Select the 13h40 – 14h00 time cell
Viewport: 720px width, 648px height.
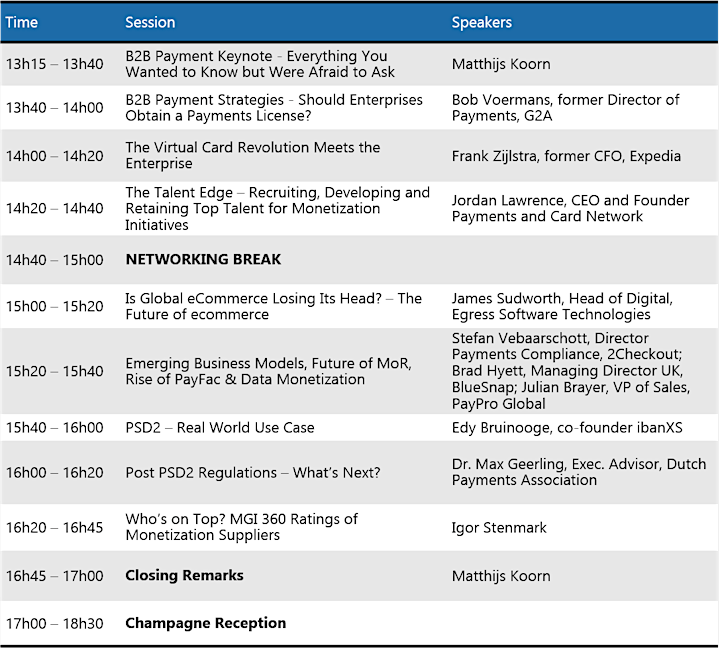click(x=55, y=107)
